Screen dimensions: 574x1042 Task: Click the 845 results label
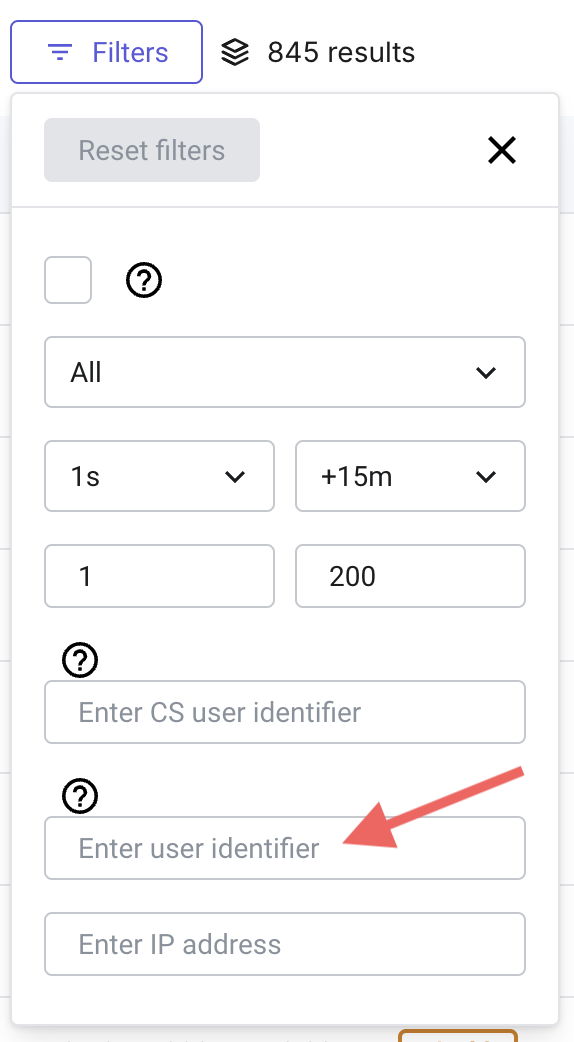pos(341,52)
